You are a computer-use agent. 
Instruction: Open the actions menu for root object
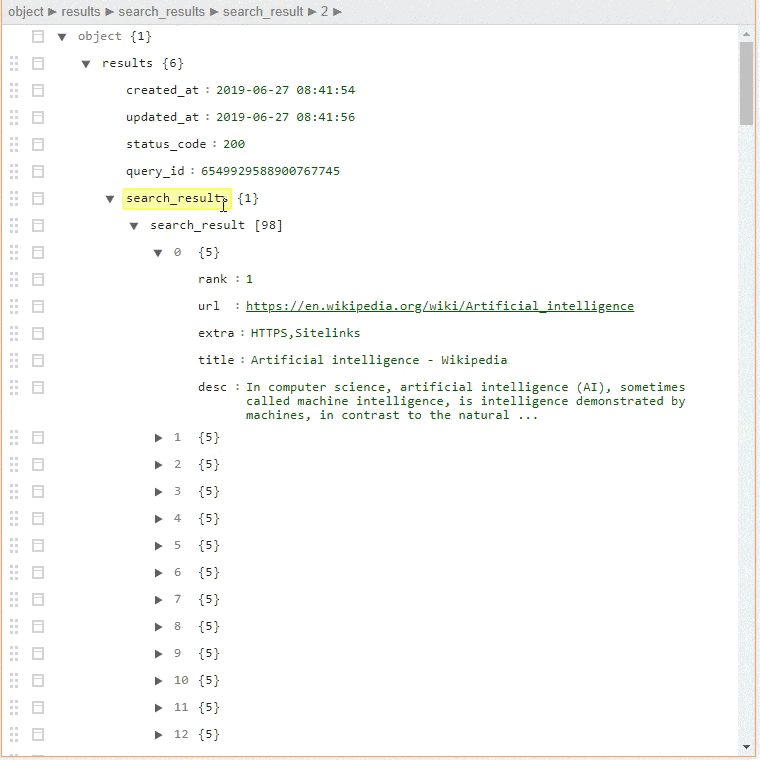click(x=38, y=36)
